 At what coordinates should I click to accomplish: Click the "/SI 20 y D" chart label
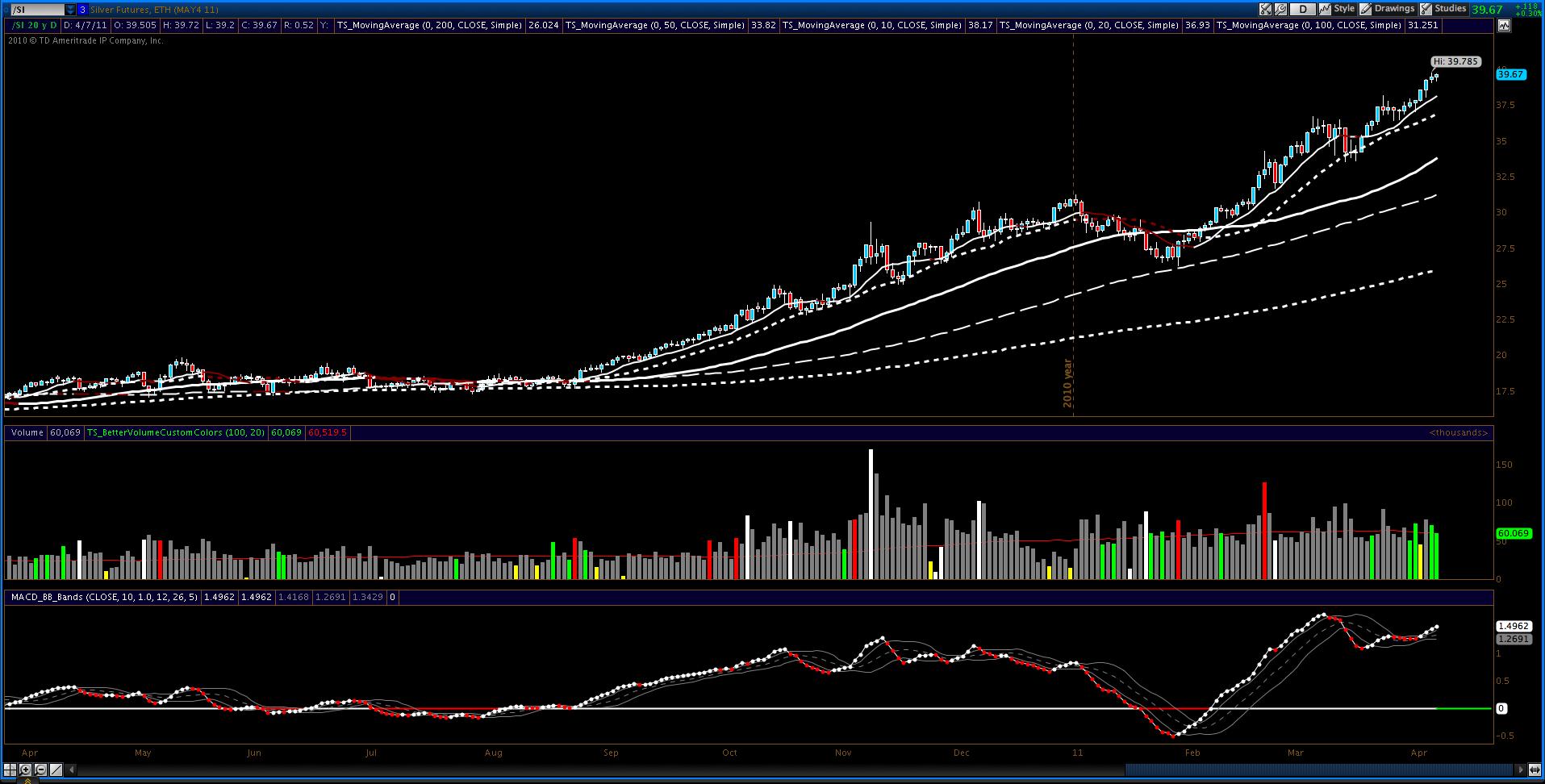pyautogui.click(x=33, y=26)
